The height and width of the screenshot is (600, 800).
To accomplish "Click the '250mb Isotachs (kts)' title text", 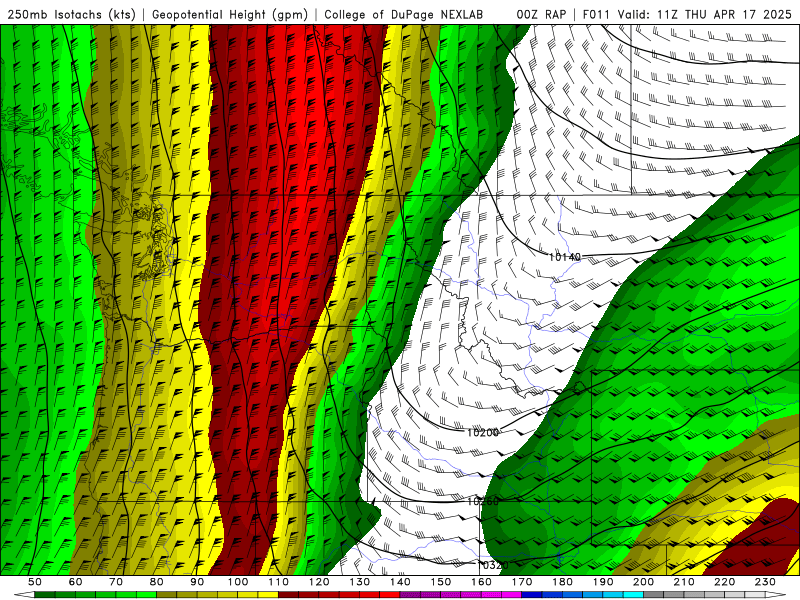I will 71,15.
